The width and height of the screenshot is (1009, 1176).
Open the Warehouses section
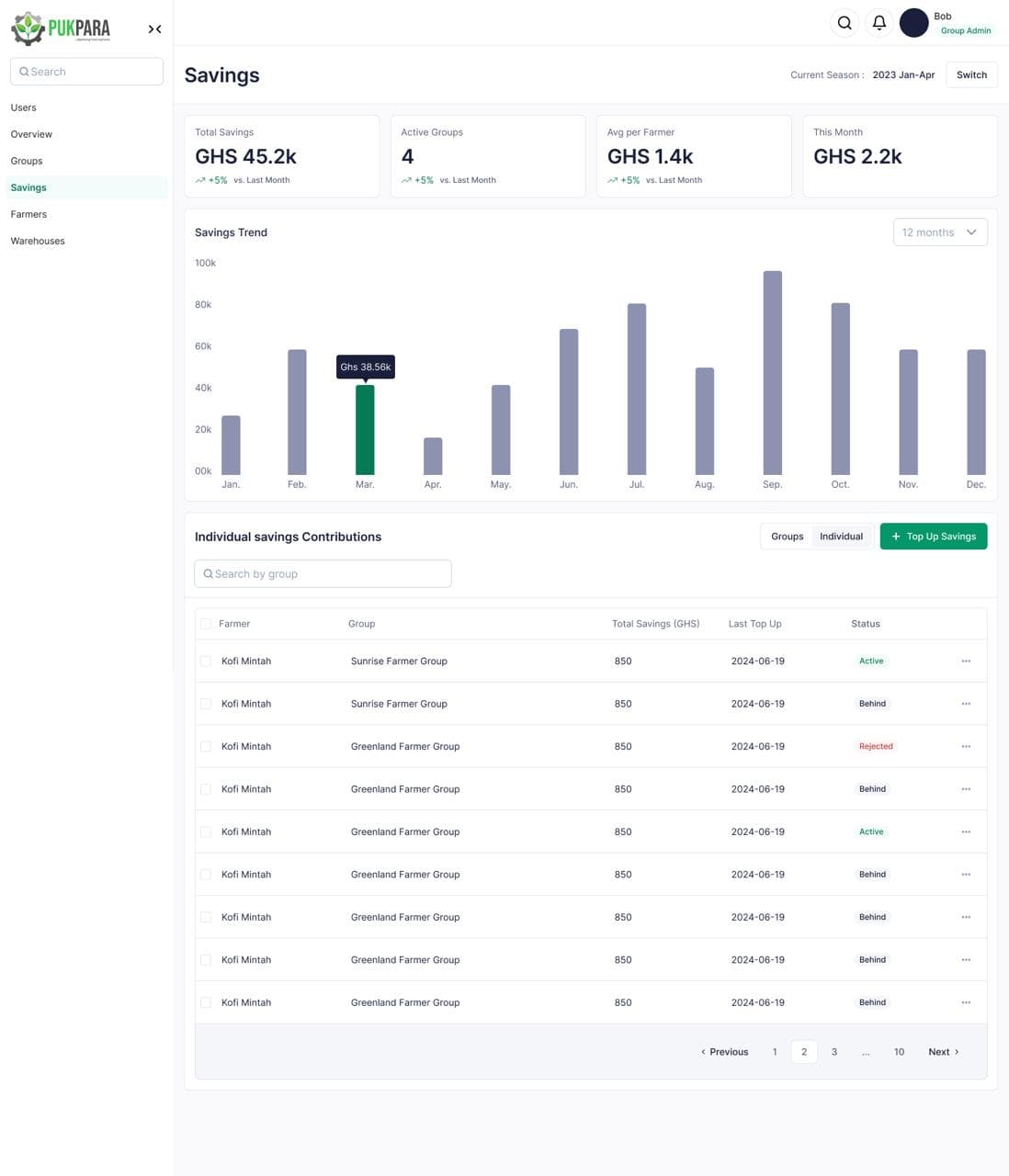pyautogui.click(x=37, y=241)
